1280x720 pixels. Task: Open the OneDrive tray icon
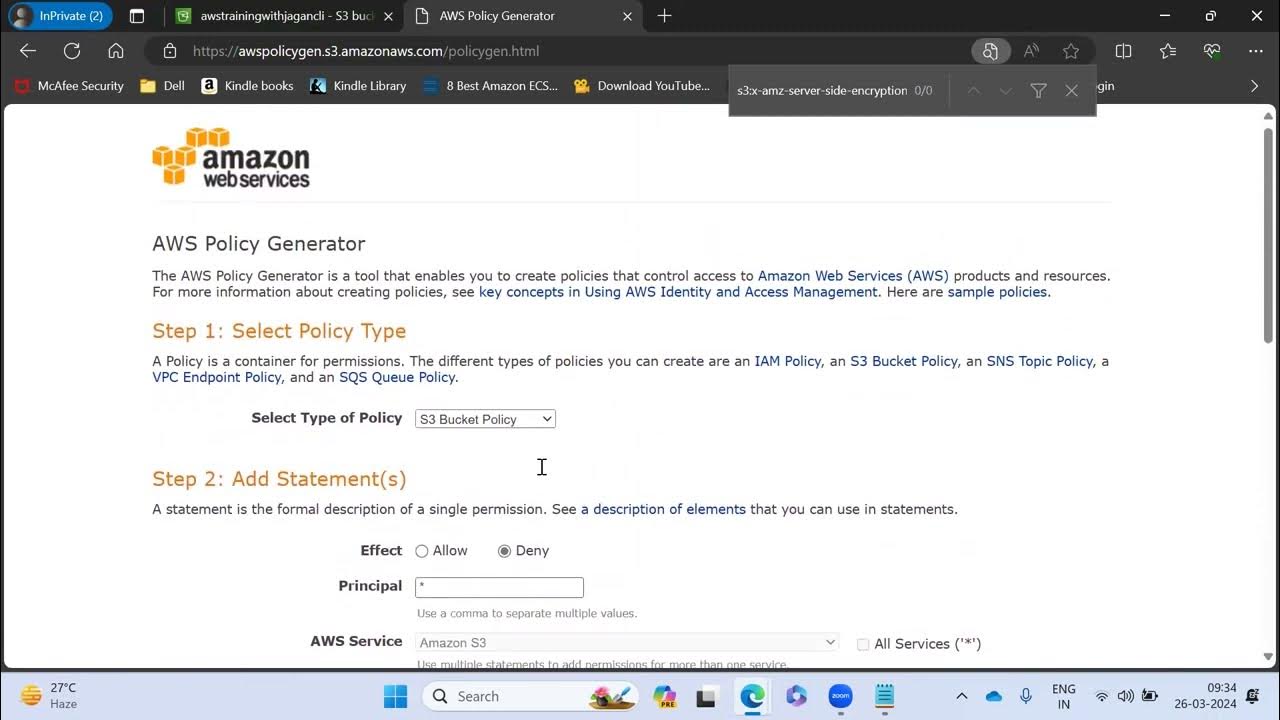pyautogui.click(x=994, y=696)
